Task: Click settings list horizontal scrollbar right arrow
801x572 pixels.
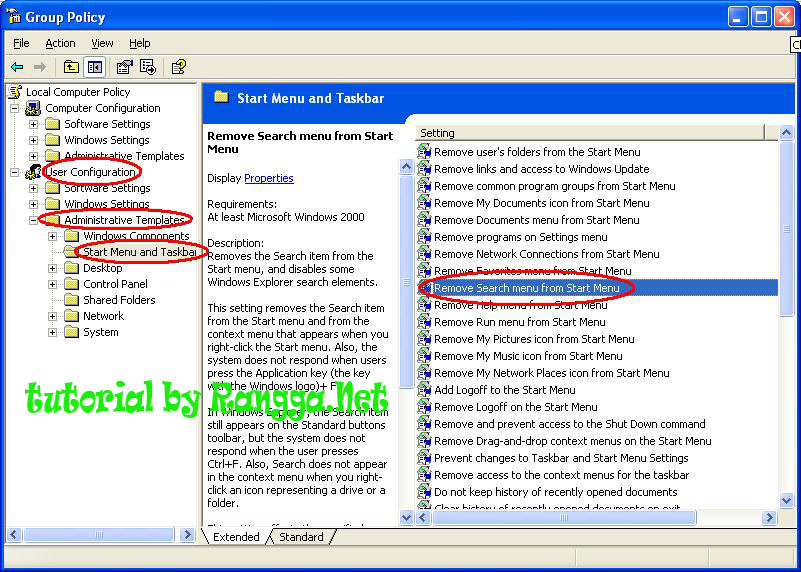Action: click(769, 518)
